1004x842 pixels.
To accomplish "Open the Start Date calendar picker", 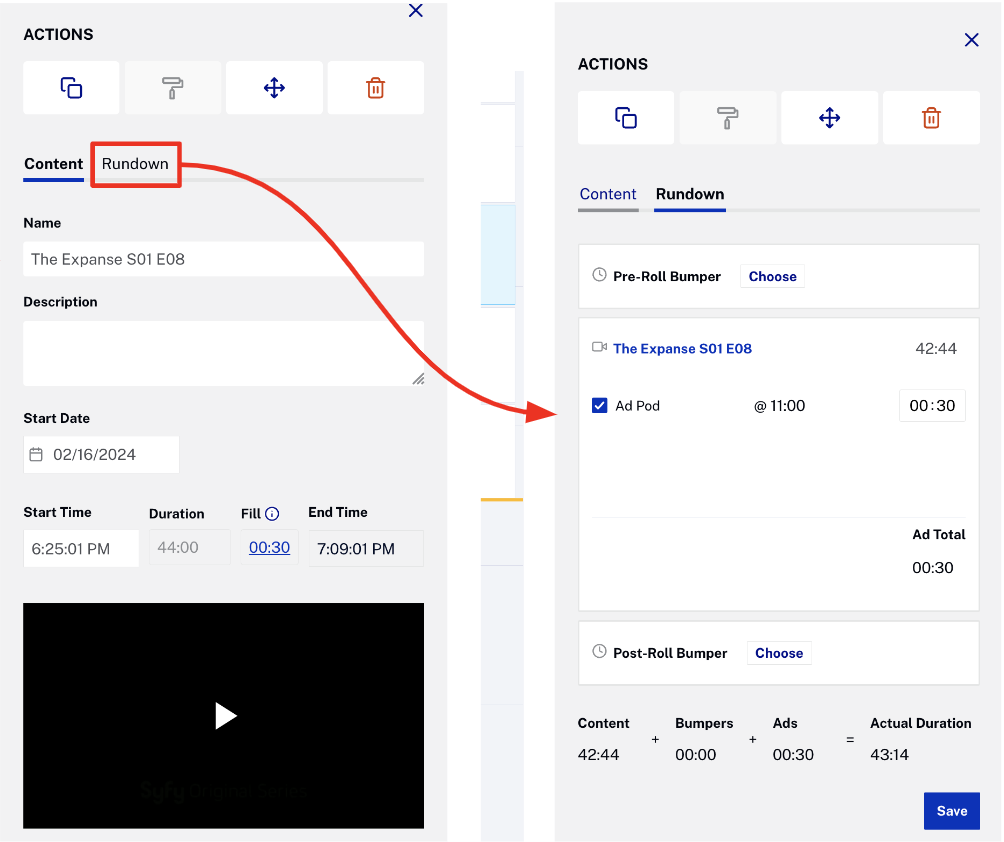I will coord(37,455).
